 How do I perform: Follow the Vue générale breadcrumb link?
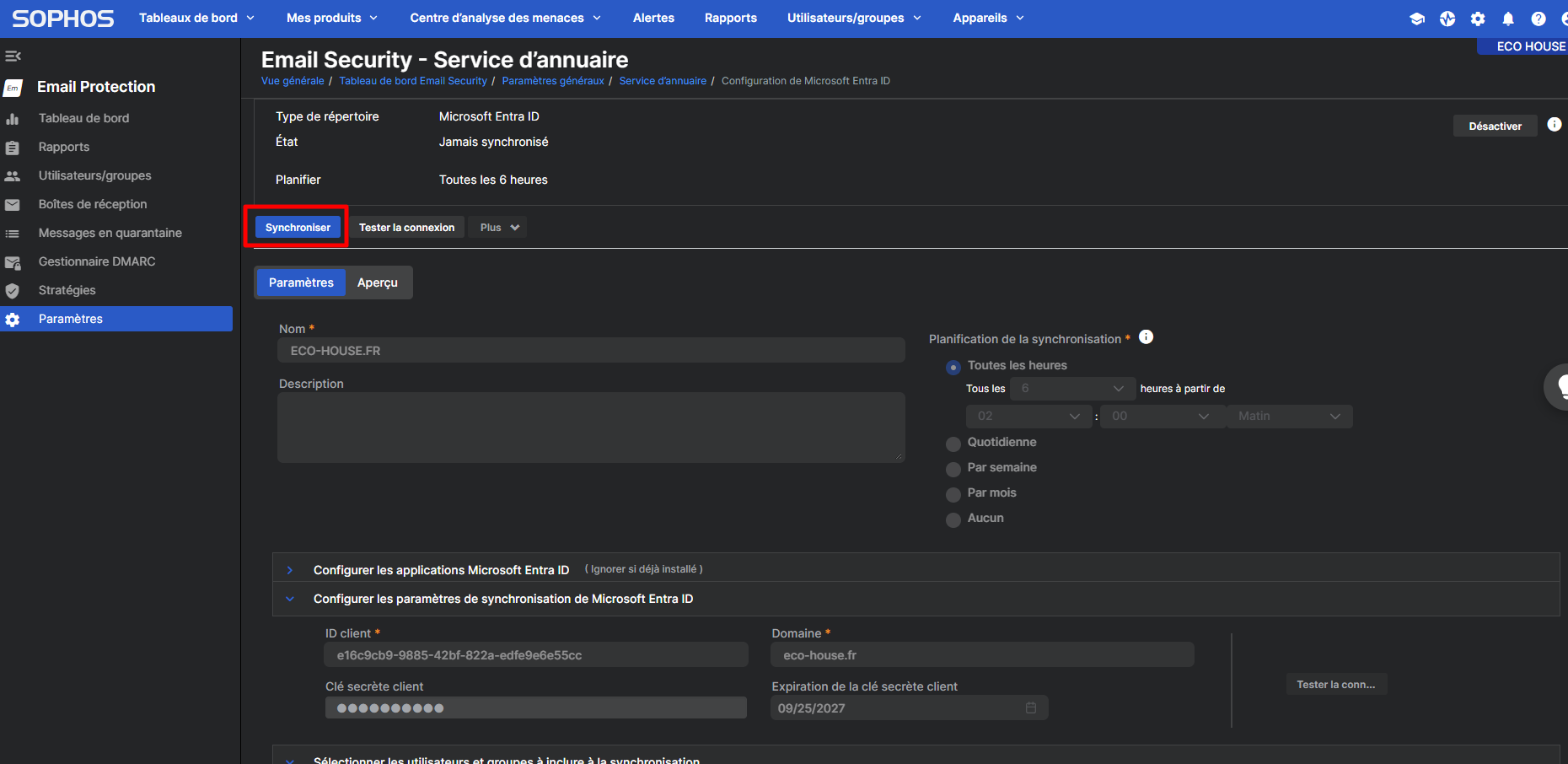[x=293, y=81]
